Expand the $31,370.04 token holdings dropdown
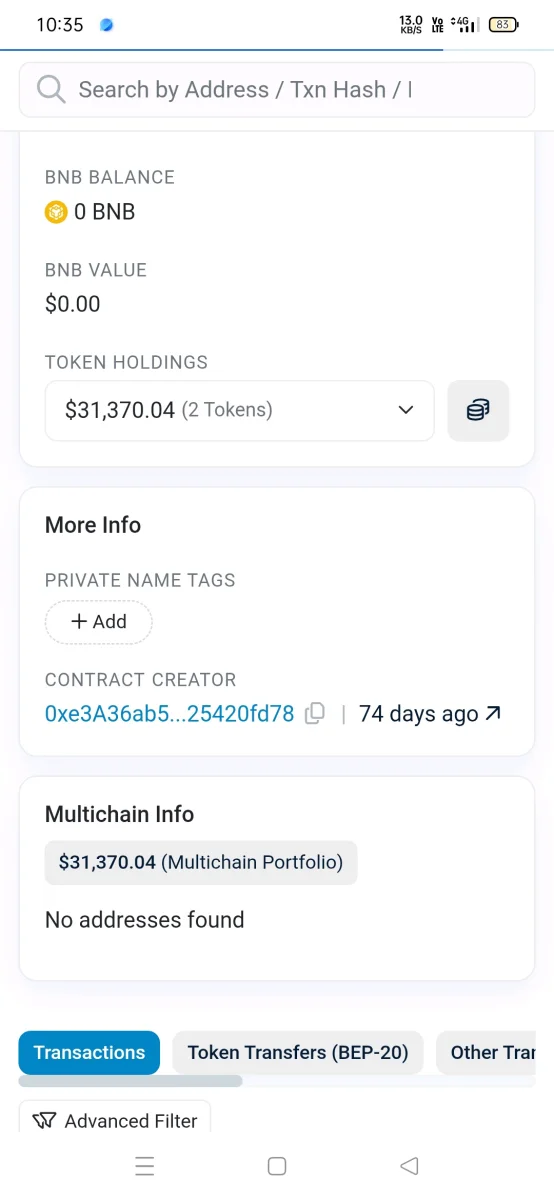The image size is (554, 1200). click(240, 410)
